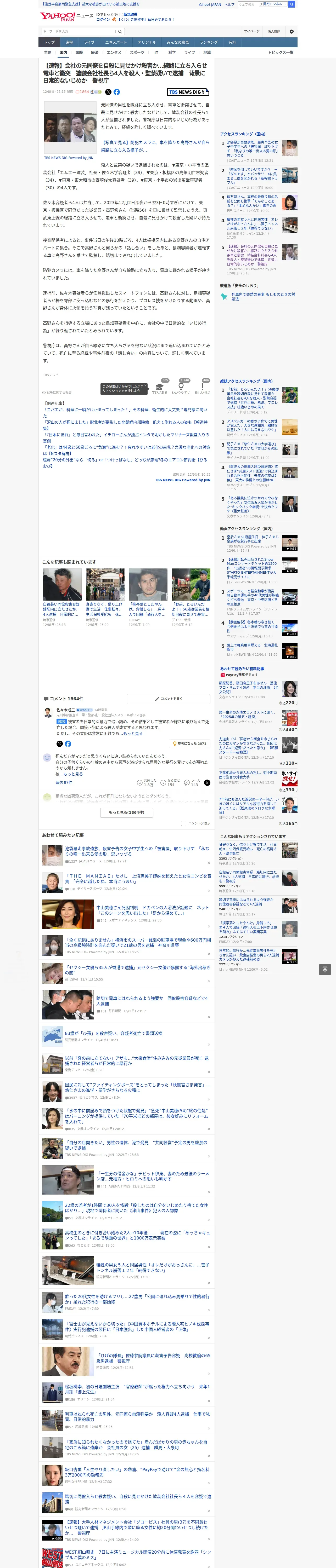Click the Yahoo! JAPAN news logo
Image resolution: width=336 pixels, height=1568 pixels.
tap(67, 16)
